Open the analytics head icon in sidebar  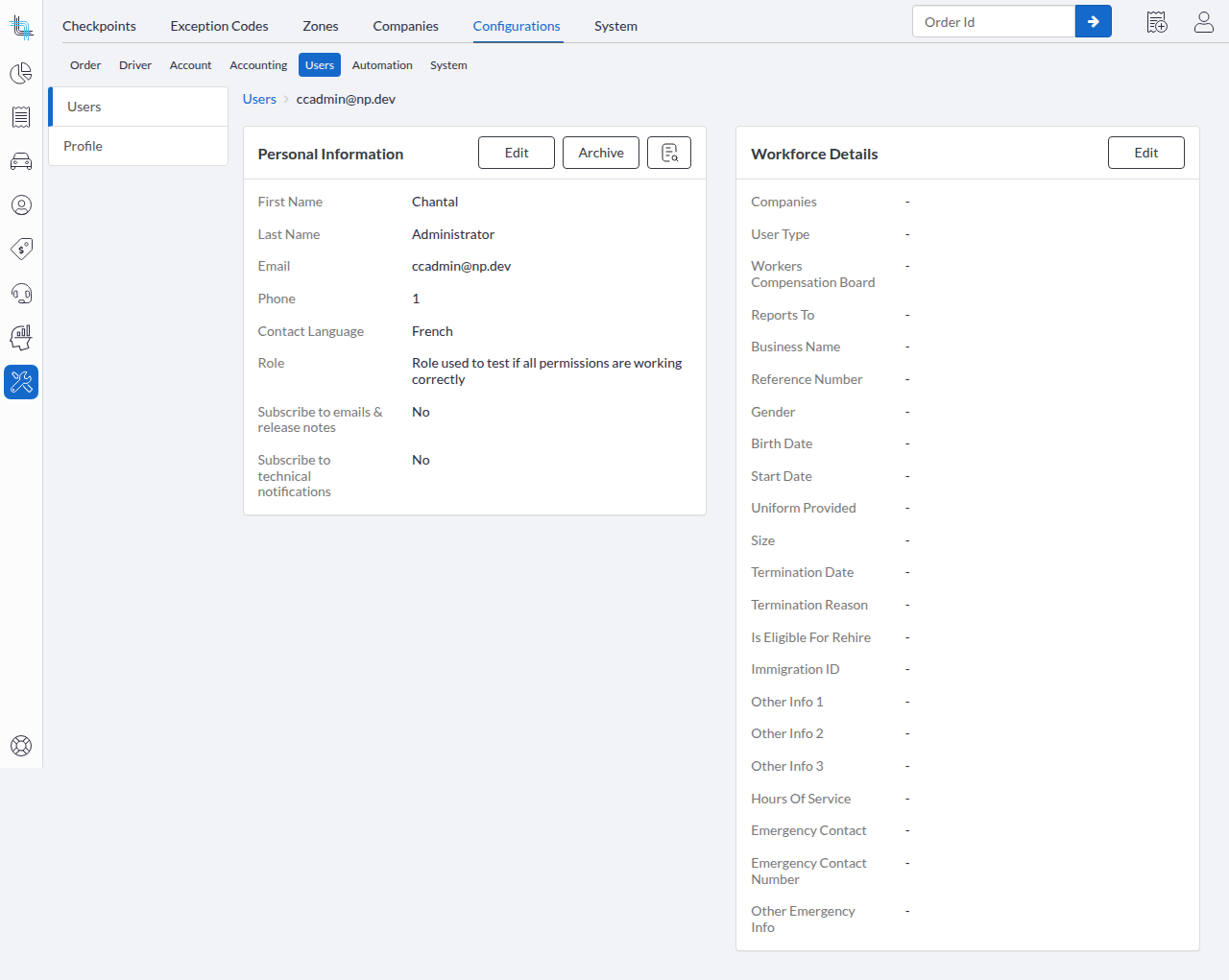21,338
